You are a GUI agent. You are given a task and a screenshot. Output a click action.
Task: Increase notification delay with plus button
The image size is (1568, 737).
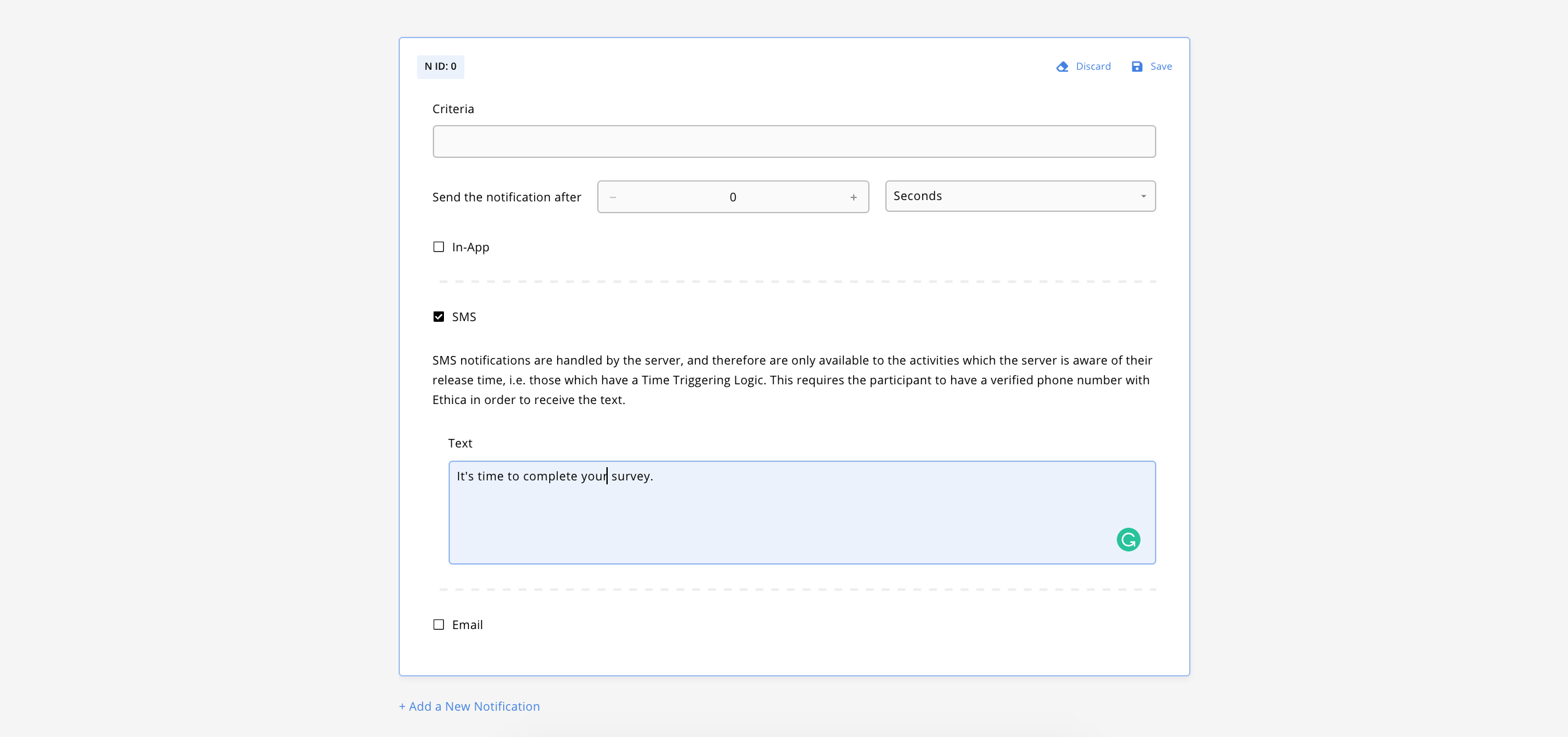[x=853, y=197]
